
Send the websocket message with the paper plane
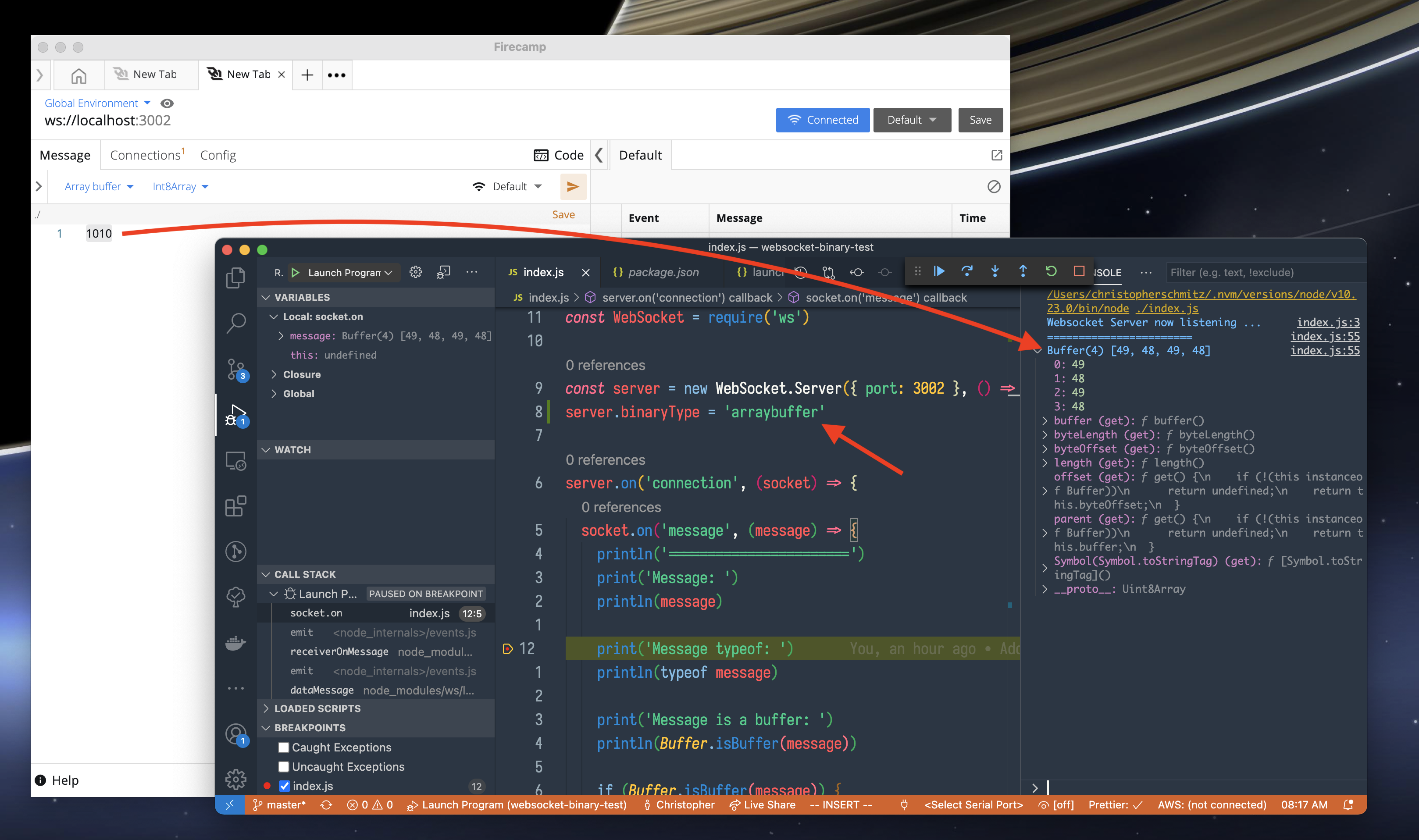[x=574, y=187]
